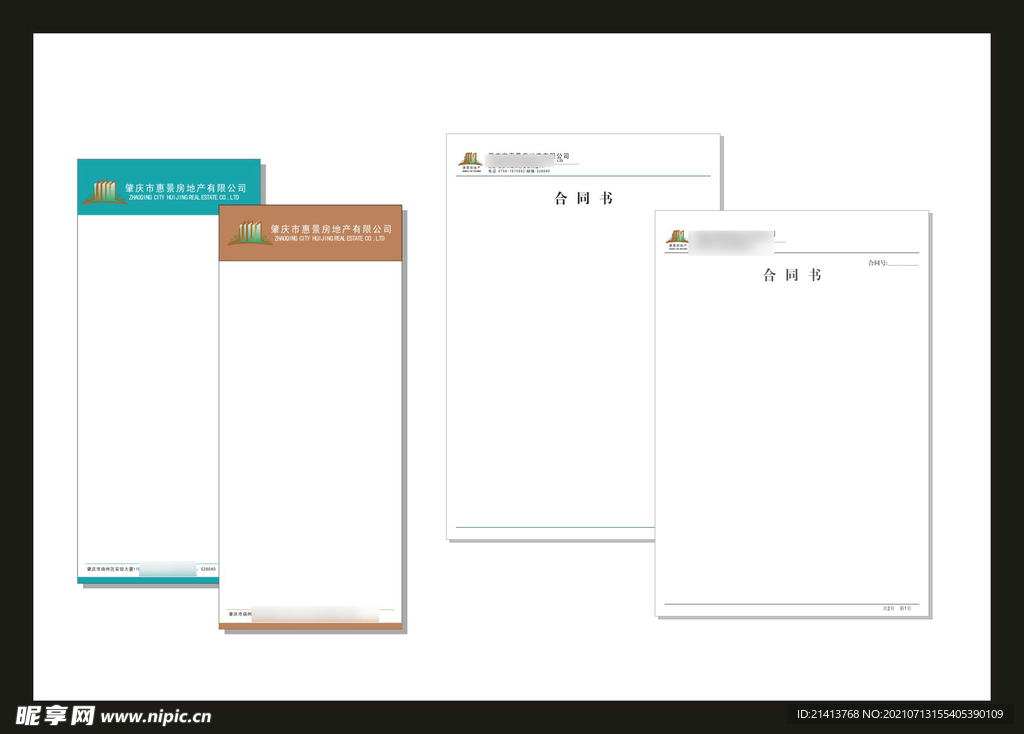Image resolution: width=1024 pixels, height=734 pixels.
Task: Click the 共2页 第1页 page number text
Action: pyautogui.click(x=897, y=608)
